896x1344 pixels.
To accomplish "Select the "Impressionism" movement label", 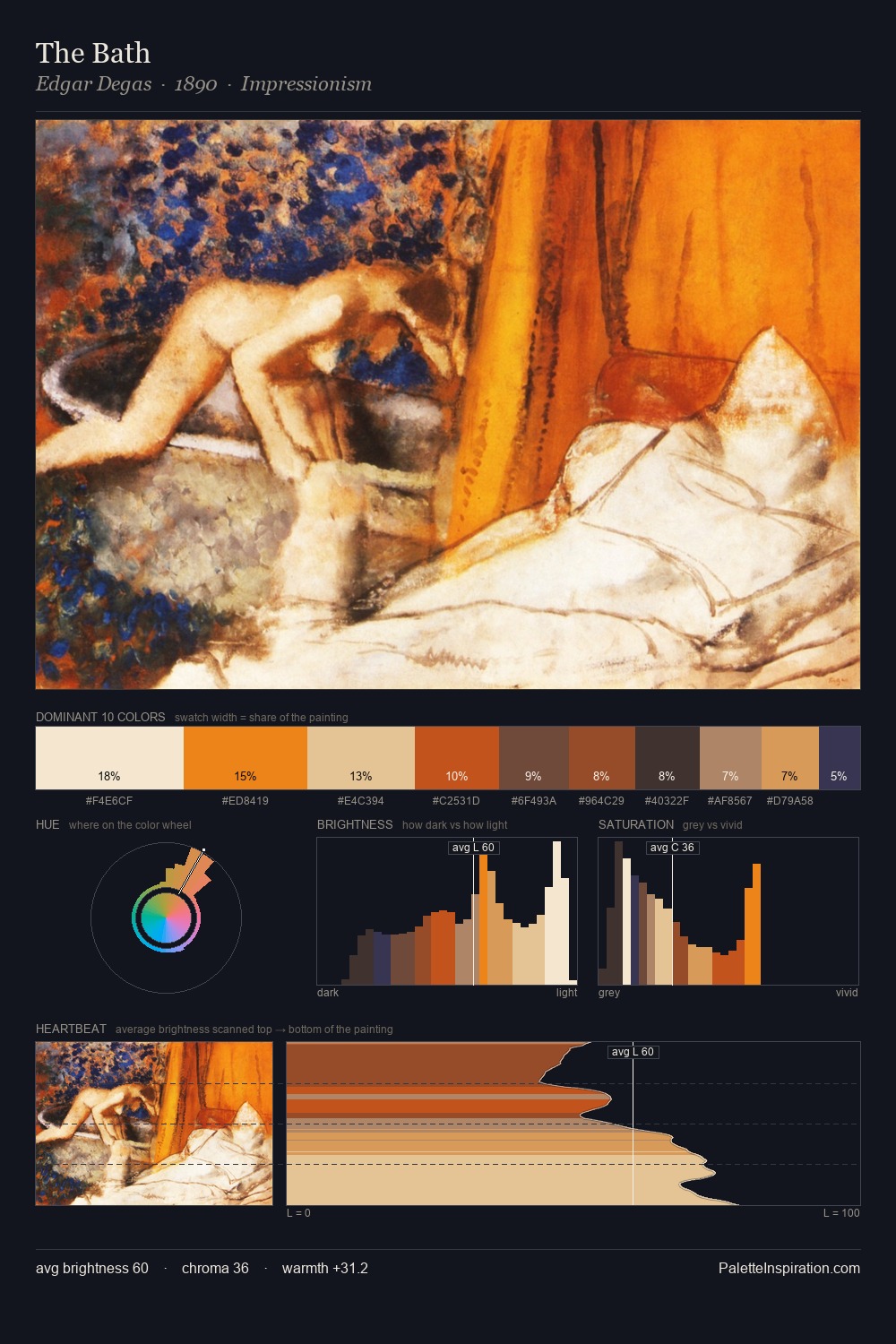I will 306,84.
